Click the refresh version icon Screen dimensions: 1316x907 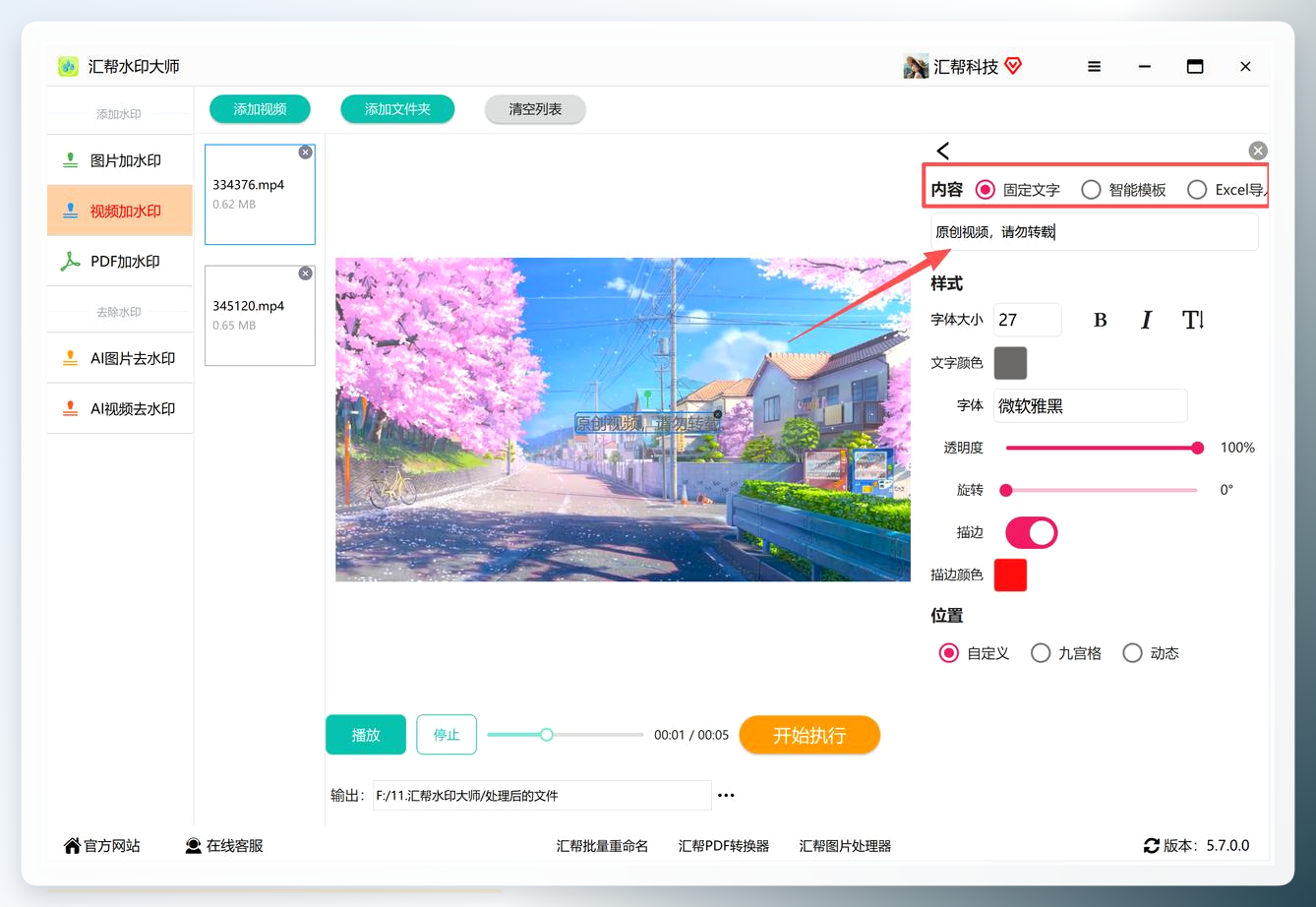pyautogui.click(x=1151, y=846)
